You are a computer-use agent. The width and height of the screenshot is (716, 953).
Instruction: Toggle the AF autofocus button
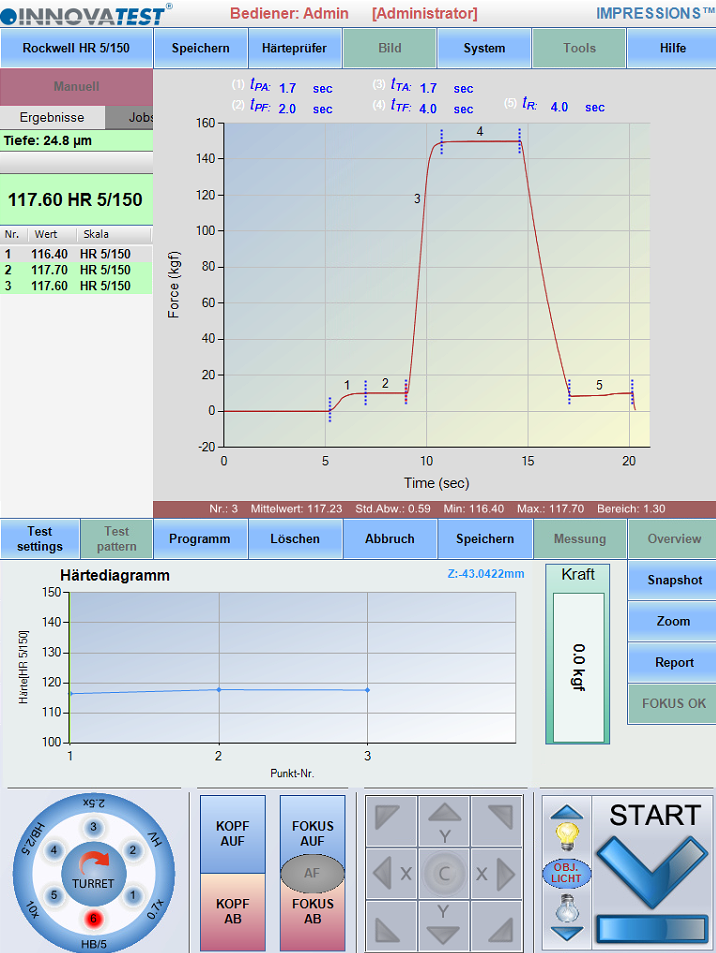tap(312, 873)
